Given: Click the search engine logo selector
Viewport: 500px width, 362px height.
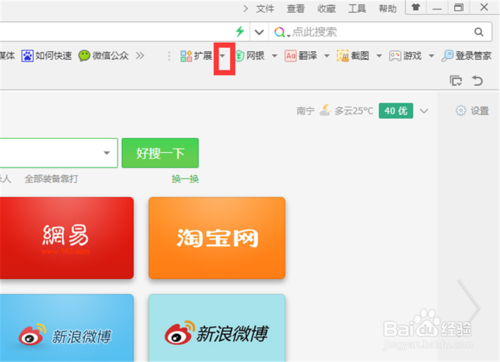Looking at the screenshot, I should 282,32.
